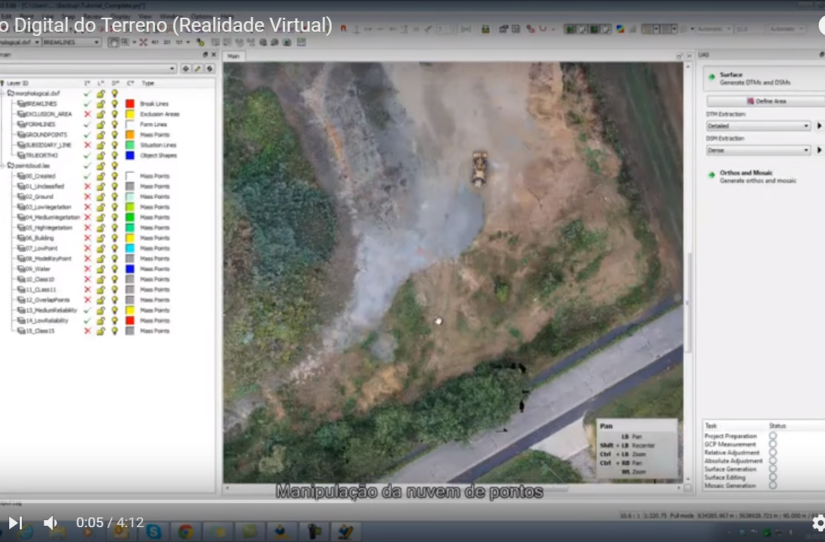Screen dimensions: 825x542
Task: Toggle the checkmark for FORMLINES layer
Action: 87,124
